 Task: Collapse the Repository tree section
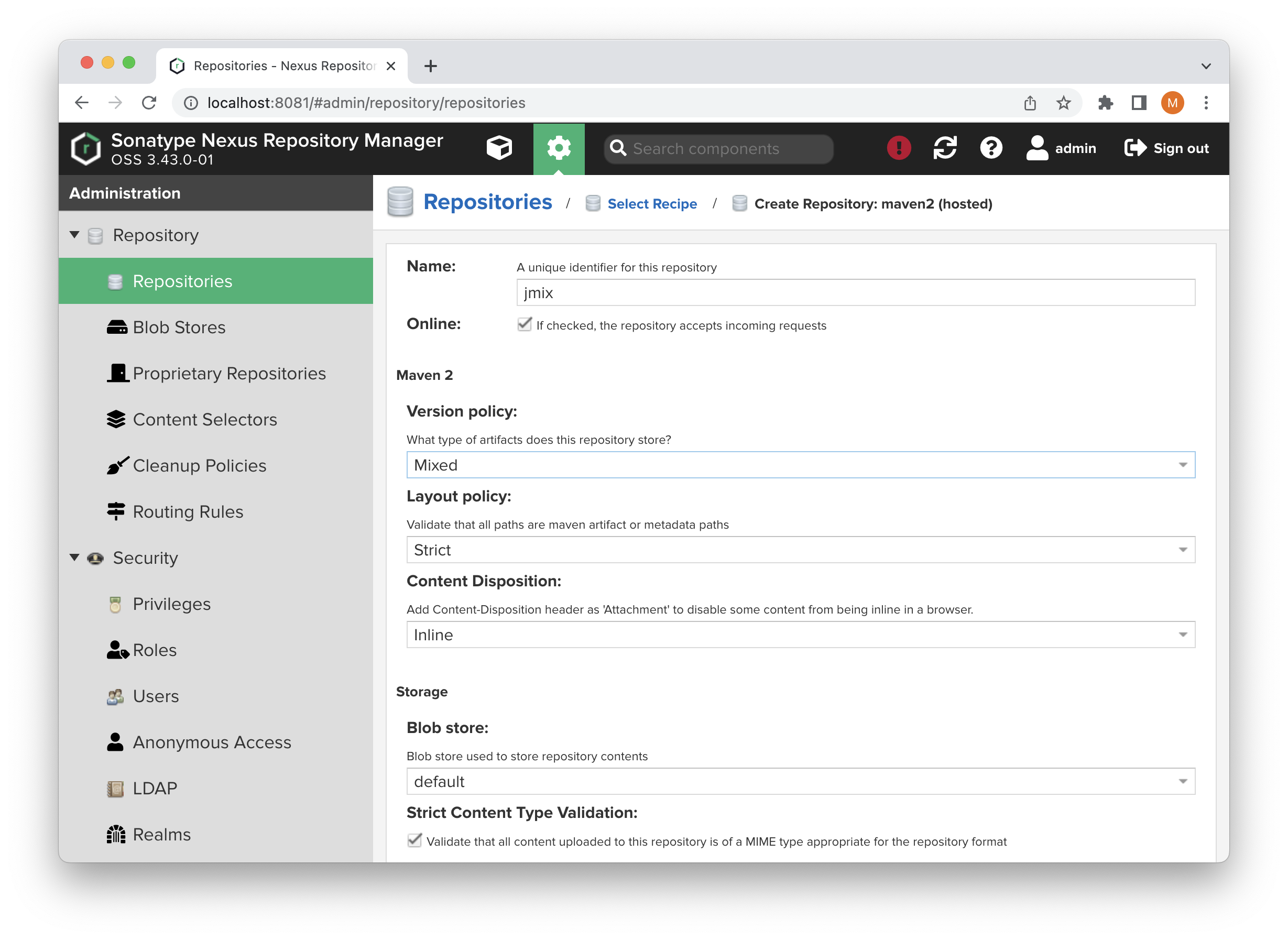[74, 235]
